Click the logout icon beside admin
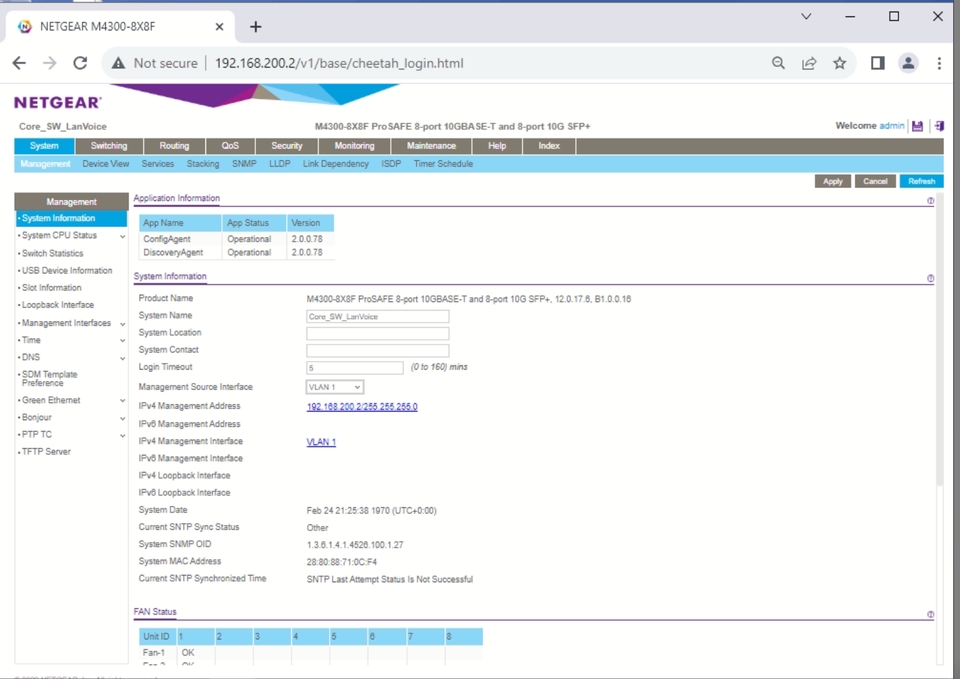This screenshot has width=960, height=679. tap(939, 126)
